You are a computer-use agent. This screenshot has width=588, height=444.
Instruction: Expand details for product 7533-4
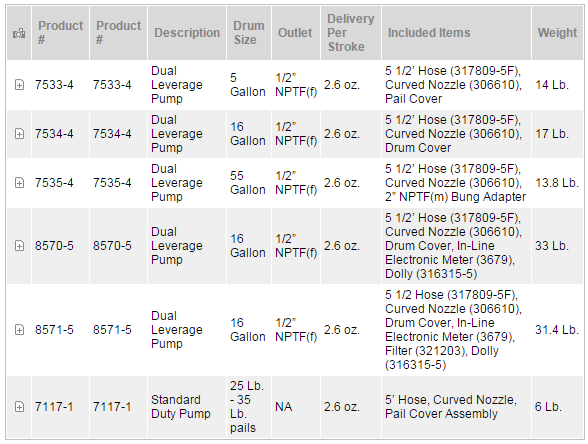tap(19, 85)
